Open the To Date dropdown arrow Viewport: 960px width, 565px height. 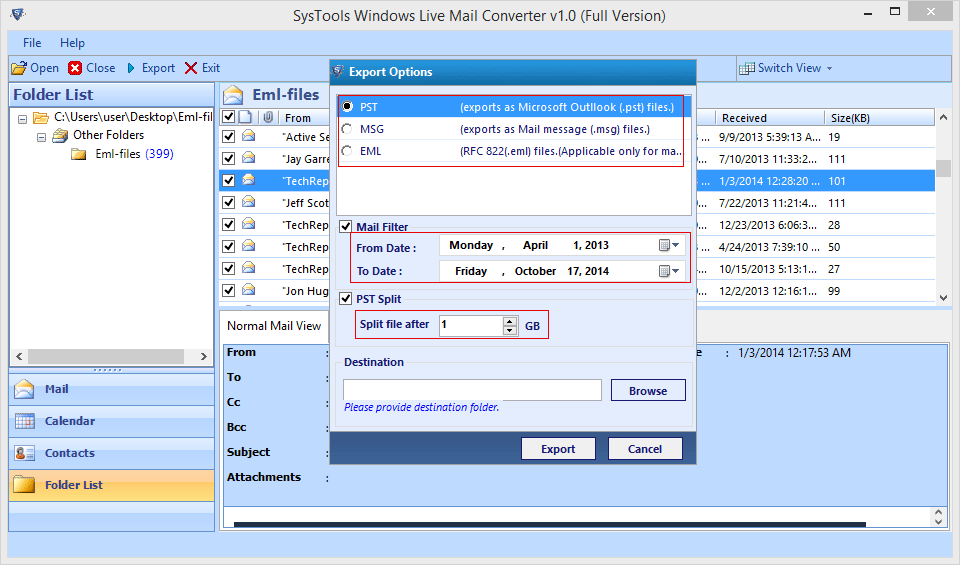675,271
